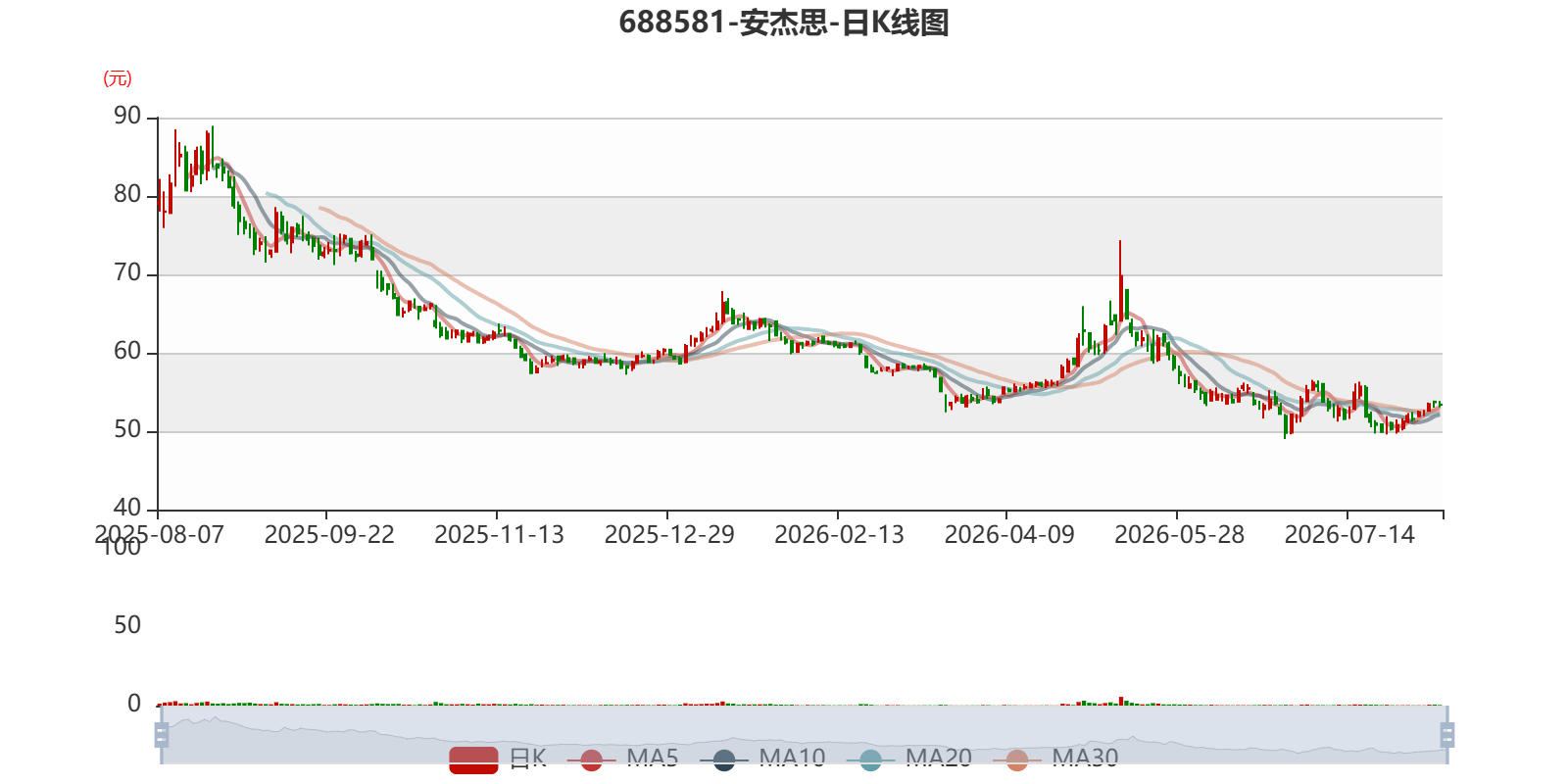Click the MA10 dark circle legend marker

click(x=724, y=759)
